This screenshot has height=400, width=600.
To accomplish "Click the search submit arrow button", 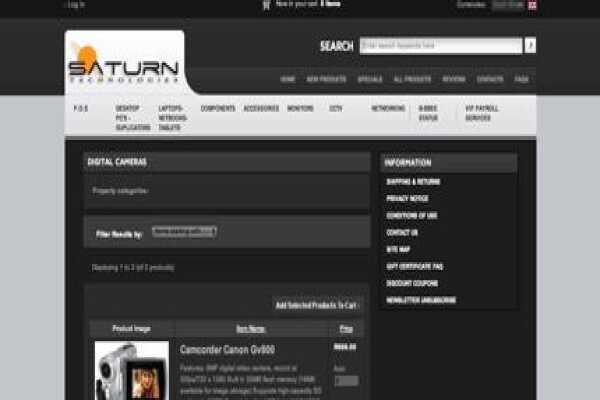I will pos(530,46).
